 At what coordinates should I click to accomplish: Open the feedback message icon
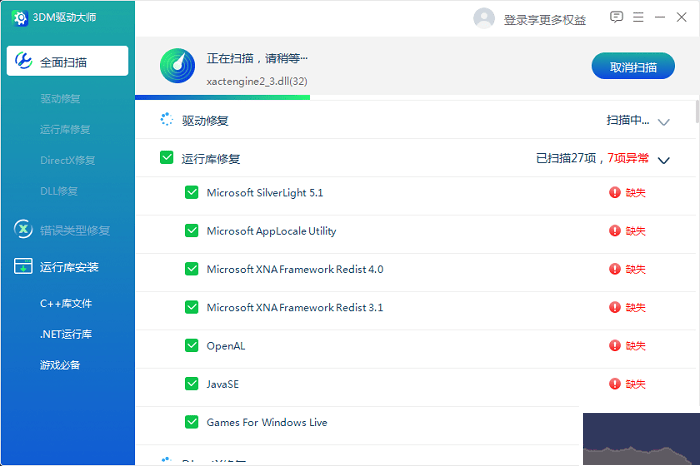coord(616,17)
